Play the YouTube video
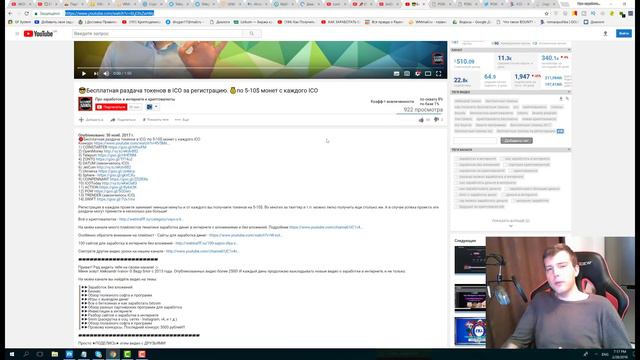This screenshot has height=360, width=640. coord(84,73)
